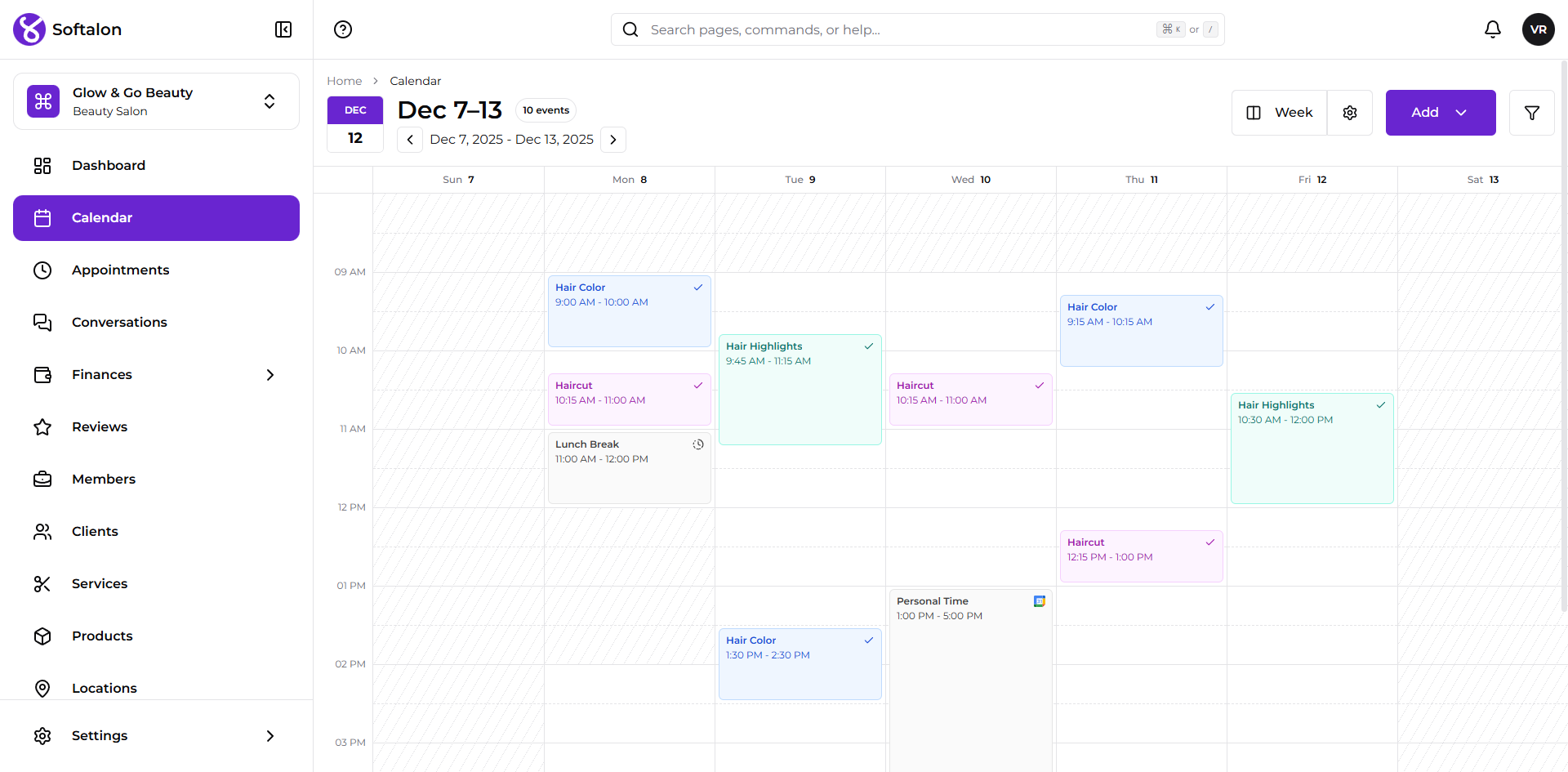Open the calendar filter funnel
Image resolution: width=1568 pixels, height=772 pixels.
1532,113
